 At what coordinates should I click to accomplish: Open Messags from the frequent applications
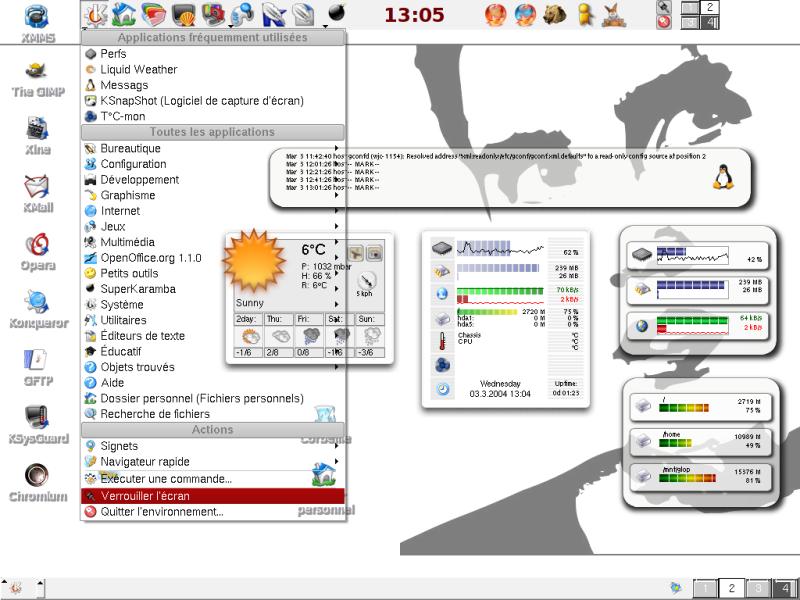point(213,85)
